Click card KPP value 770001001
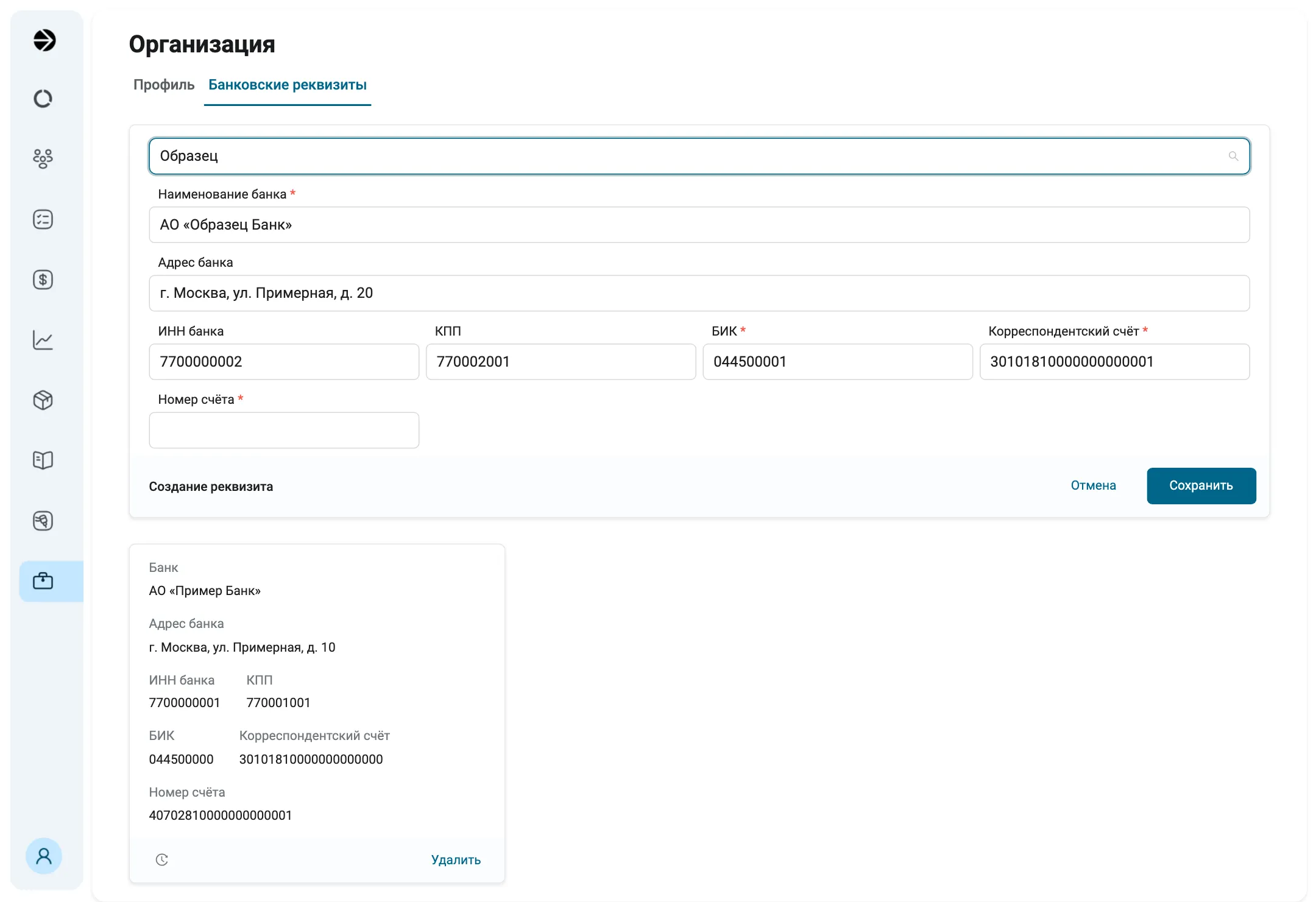1316x902 pixels. [x=278, y=703]
